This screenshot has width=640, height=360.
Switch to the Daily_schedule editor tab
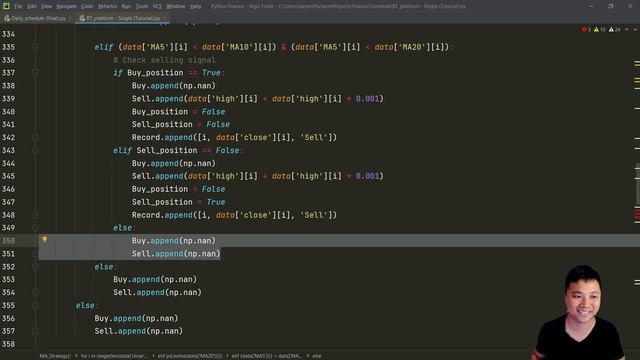tap(38, 18)
